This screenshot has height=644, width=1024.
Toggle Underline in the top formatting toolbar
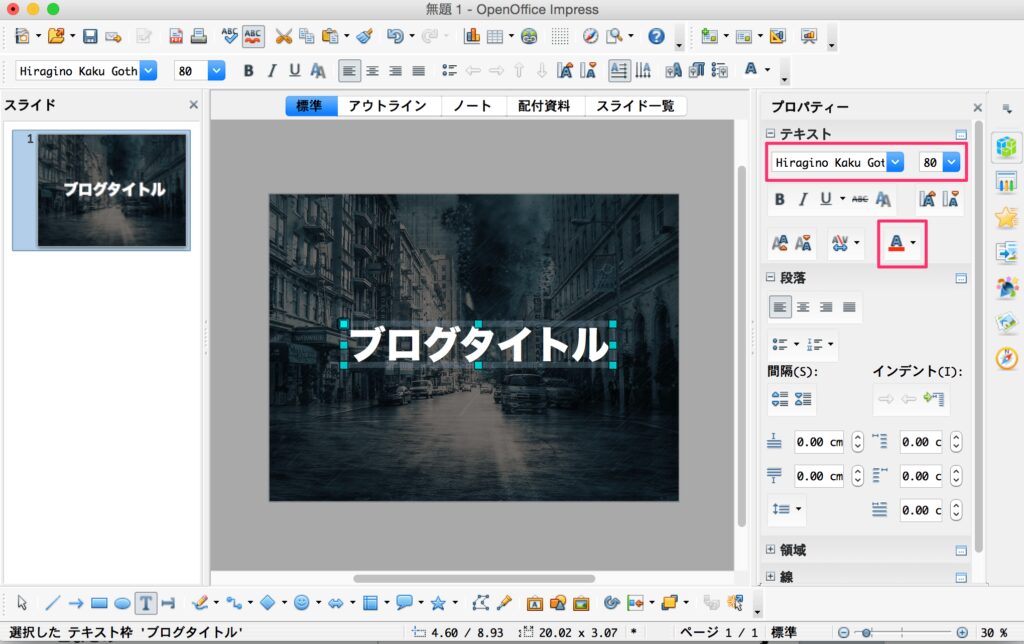[294, 70]
